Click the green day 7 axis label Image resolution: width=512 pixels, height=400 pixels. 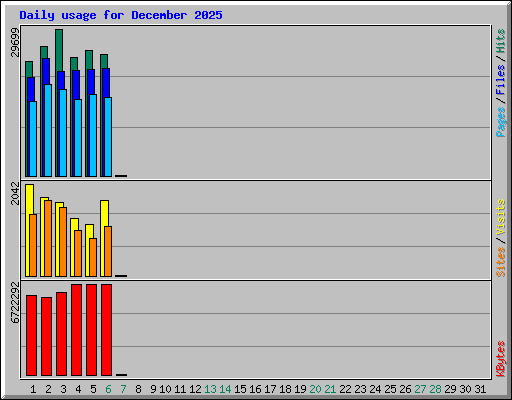[123, 389]
